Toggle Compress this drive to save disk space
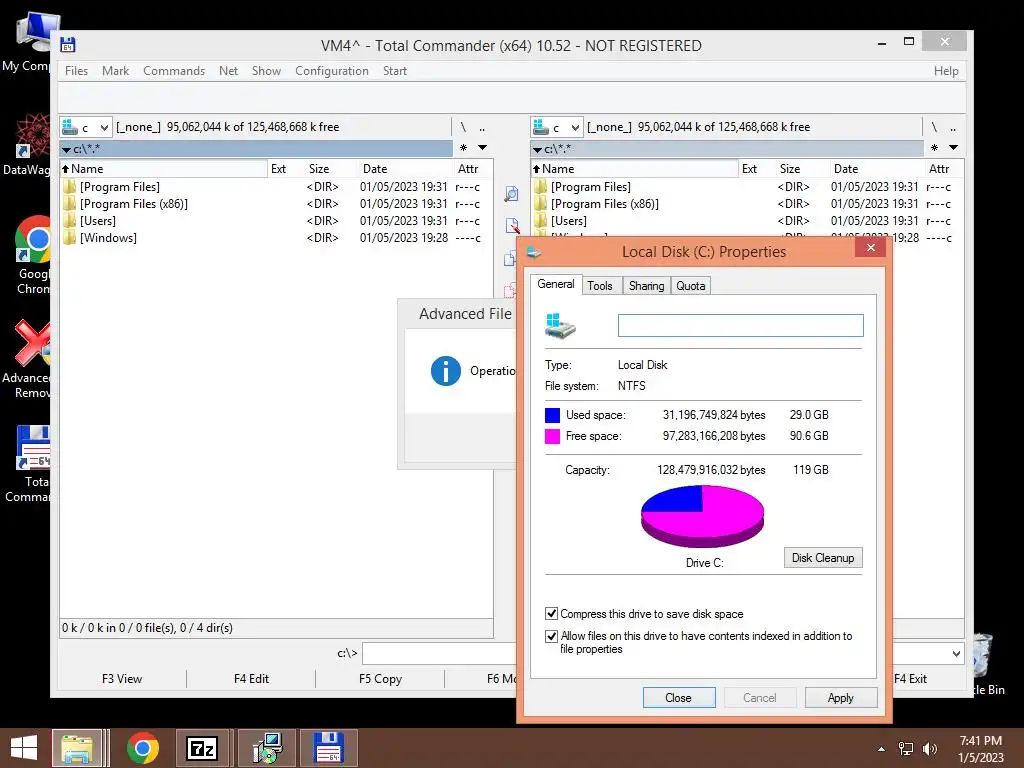Image resolution: width=1024 pixels, height=768 pixels. tap(552, 614)
